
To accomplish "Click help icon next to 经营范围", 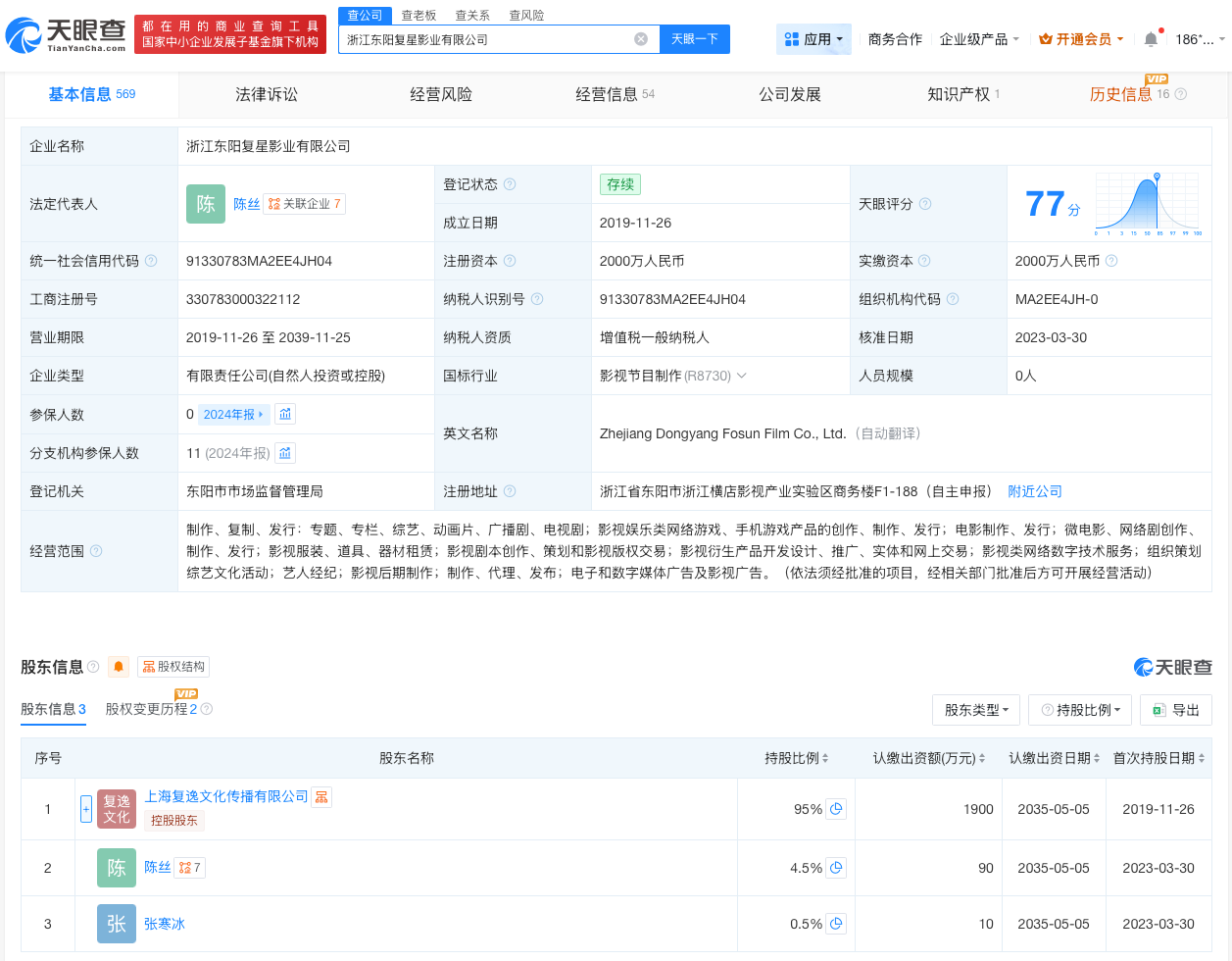I will (96, 551).
